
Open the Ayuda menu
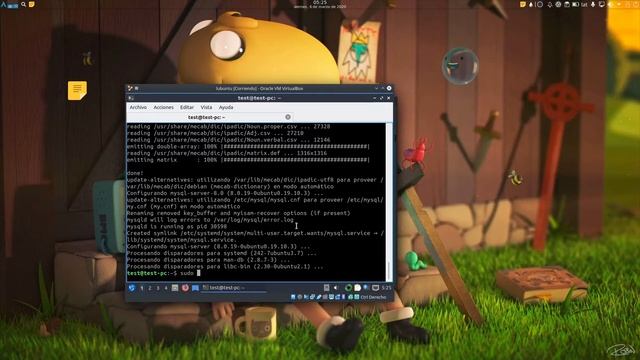pyautogui.click(x=226, y=107)
